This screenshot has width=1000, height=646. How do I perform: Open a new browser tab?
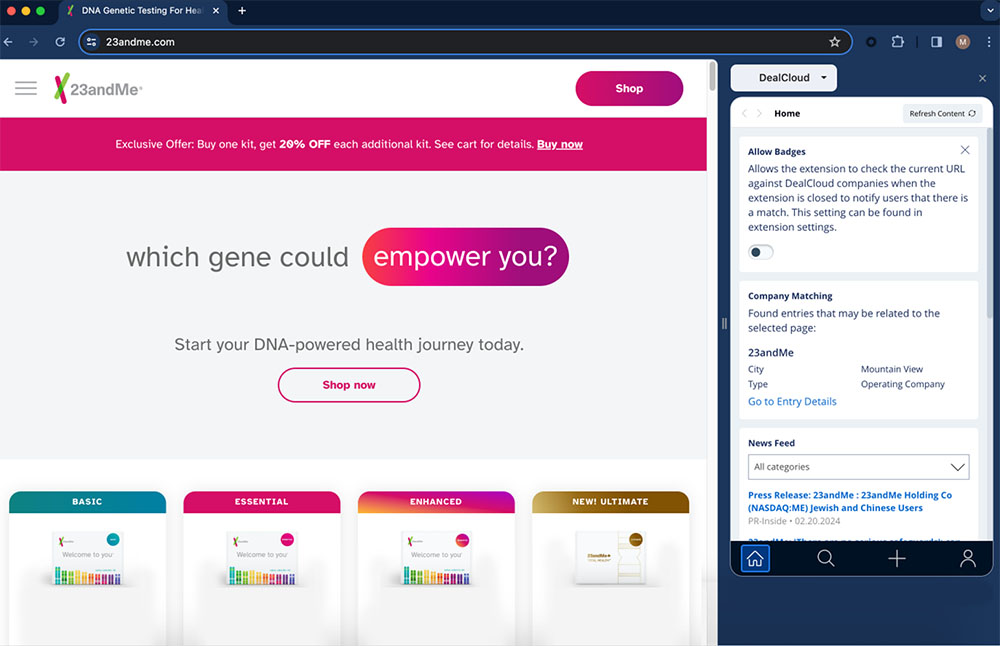pos(242,11)
